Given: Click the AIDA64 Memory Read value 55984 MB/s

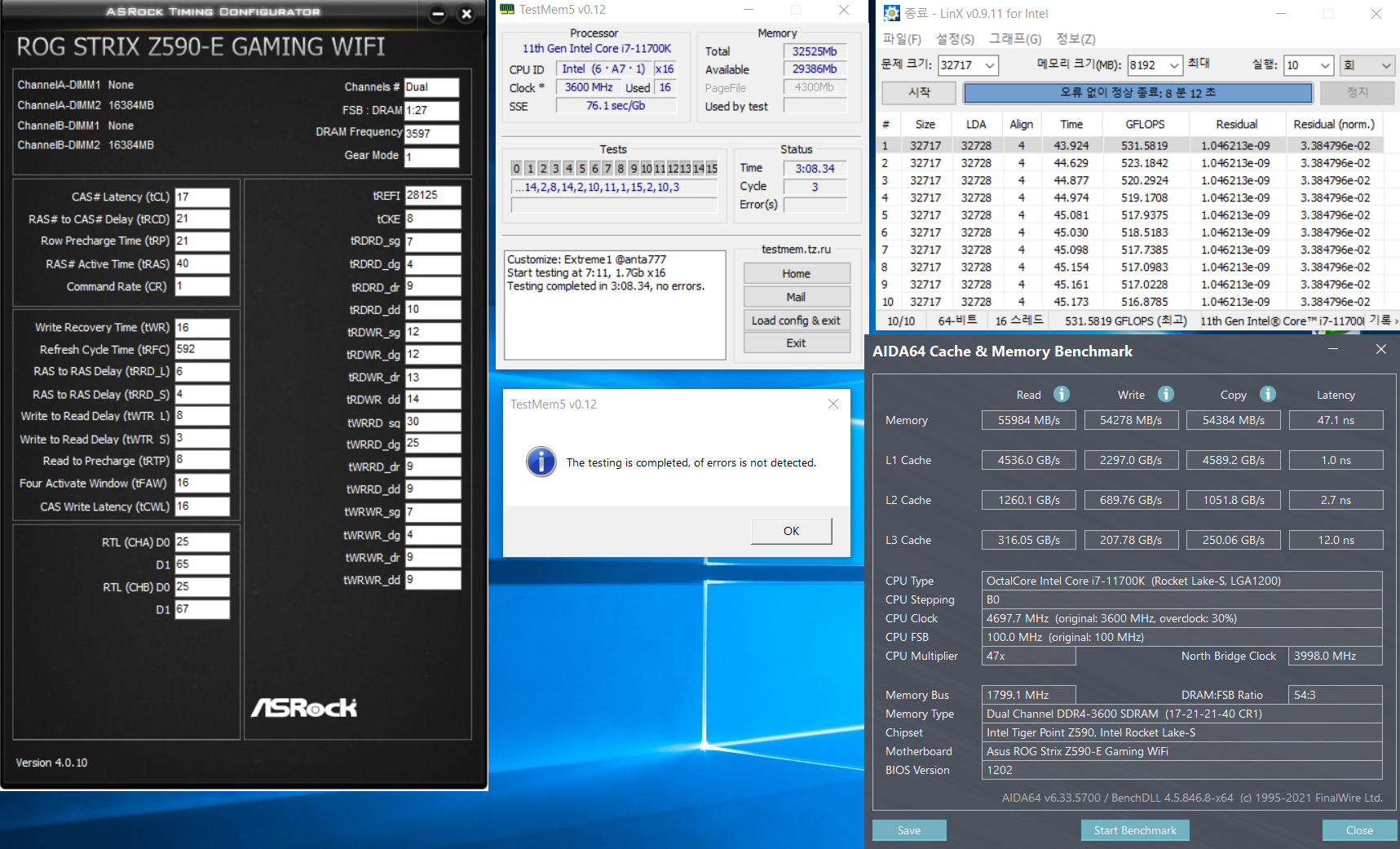Looking at the screenshot, I should point(1029,420).
